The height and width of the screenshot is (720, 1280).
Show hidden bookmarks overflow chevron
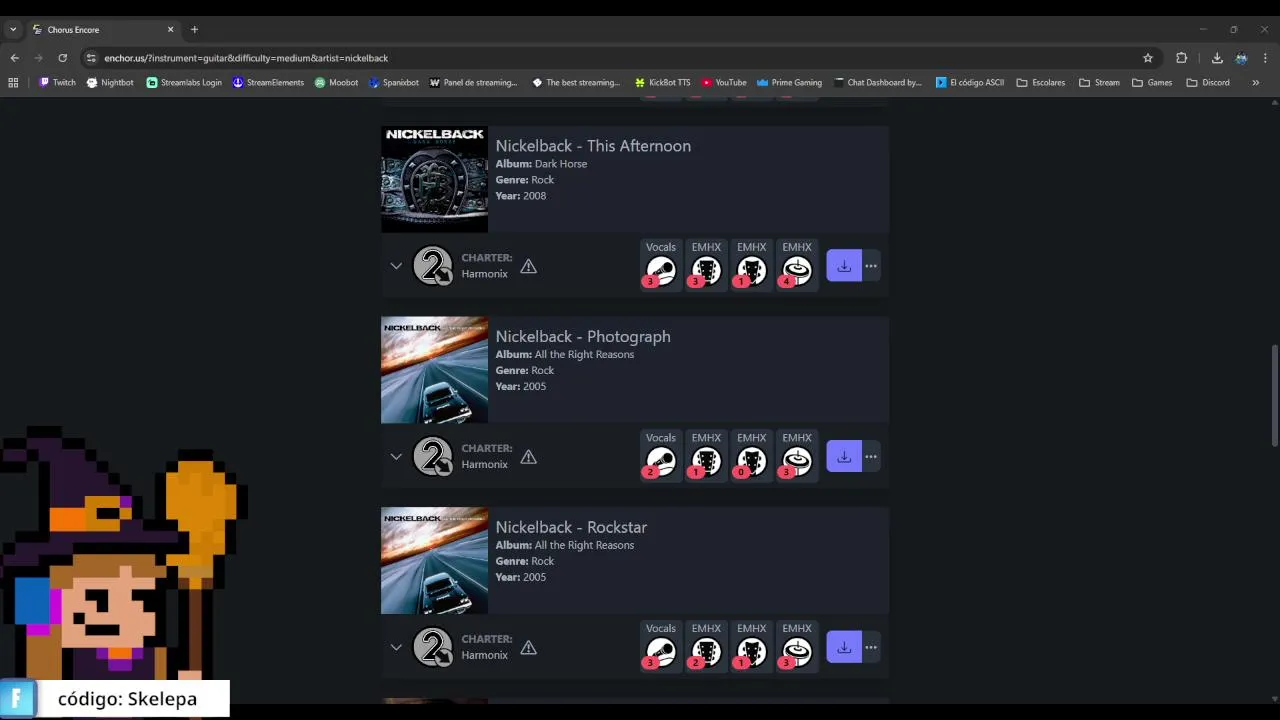point(1255,83)
